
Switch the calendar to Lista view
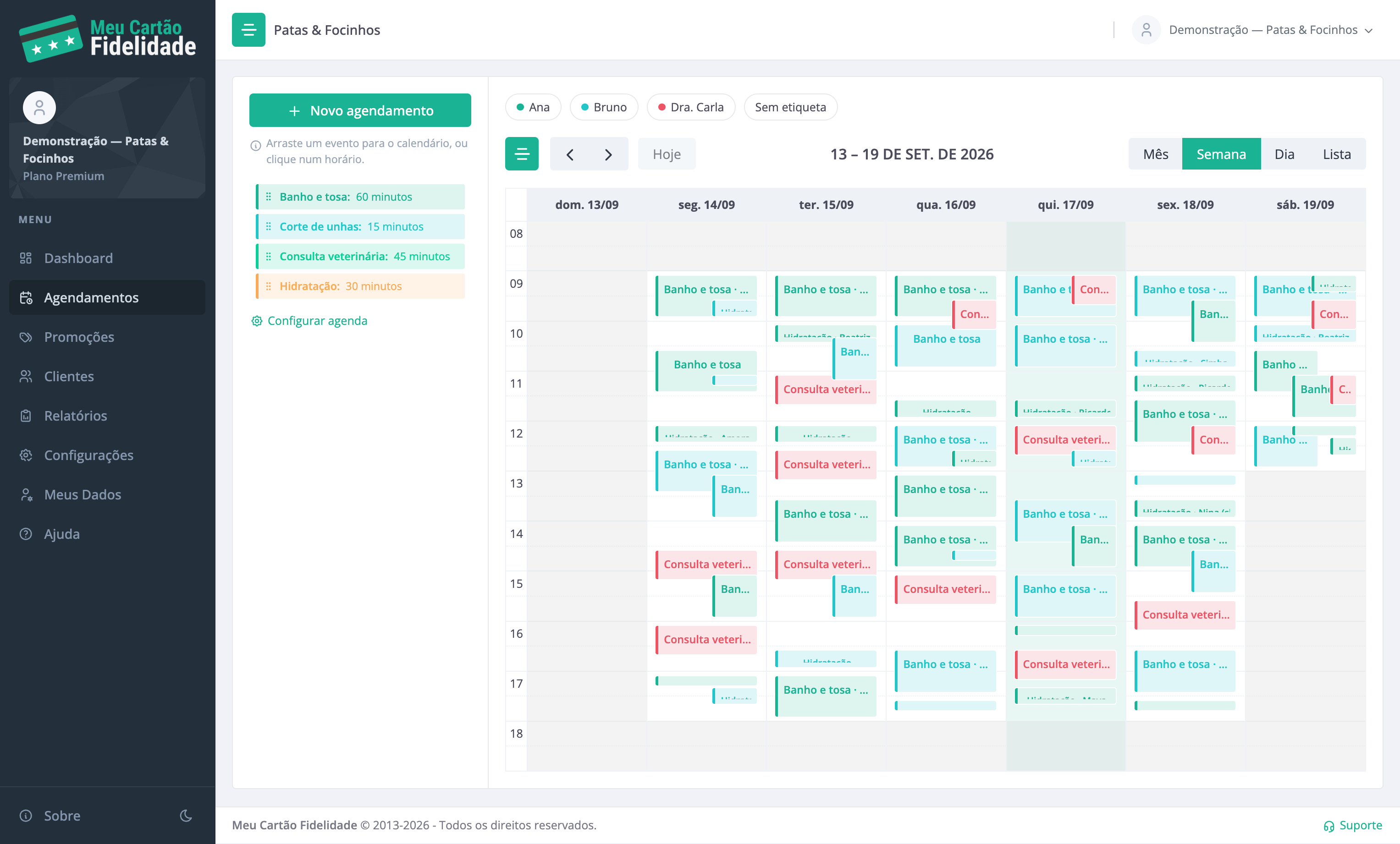pyautogui.click(x=1336, y=154)
